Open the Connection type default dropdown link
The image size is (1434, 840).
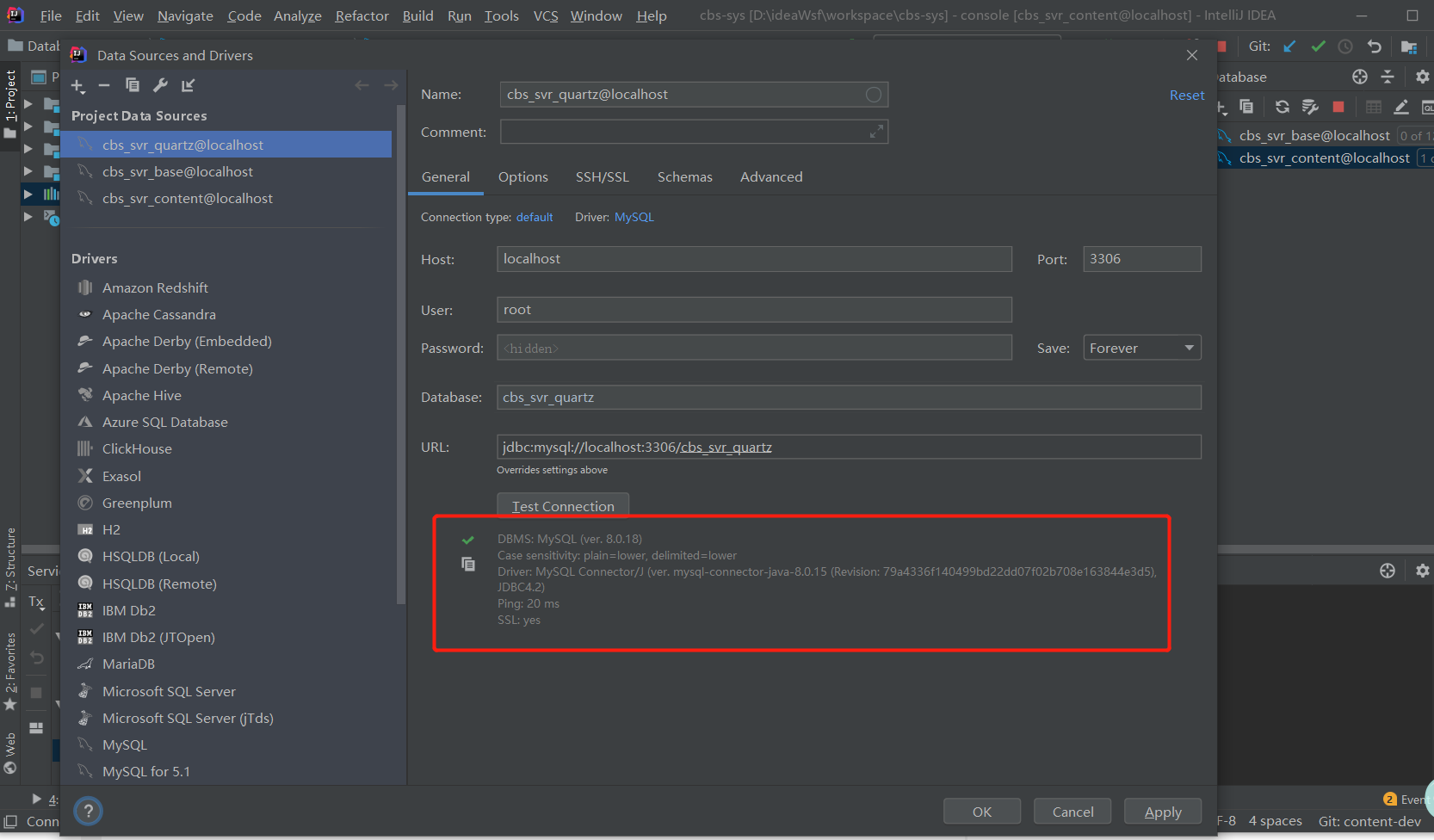point(535,217)
